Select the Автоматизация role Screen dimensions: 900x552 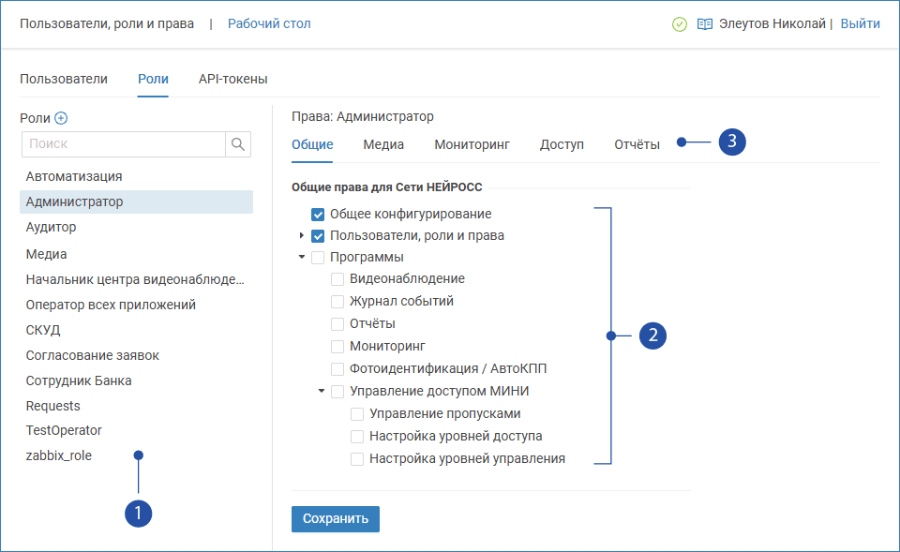[136, 177]
